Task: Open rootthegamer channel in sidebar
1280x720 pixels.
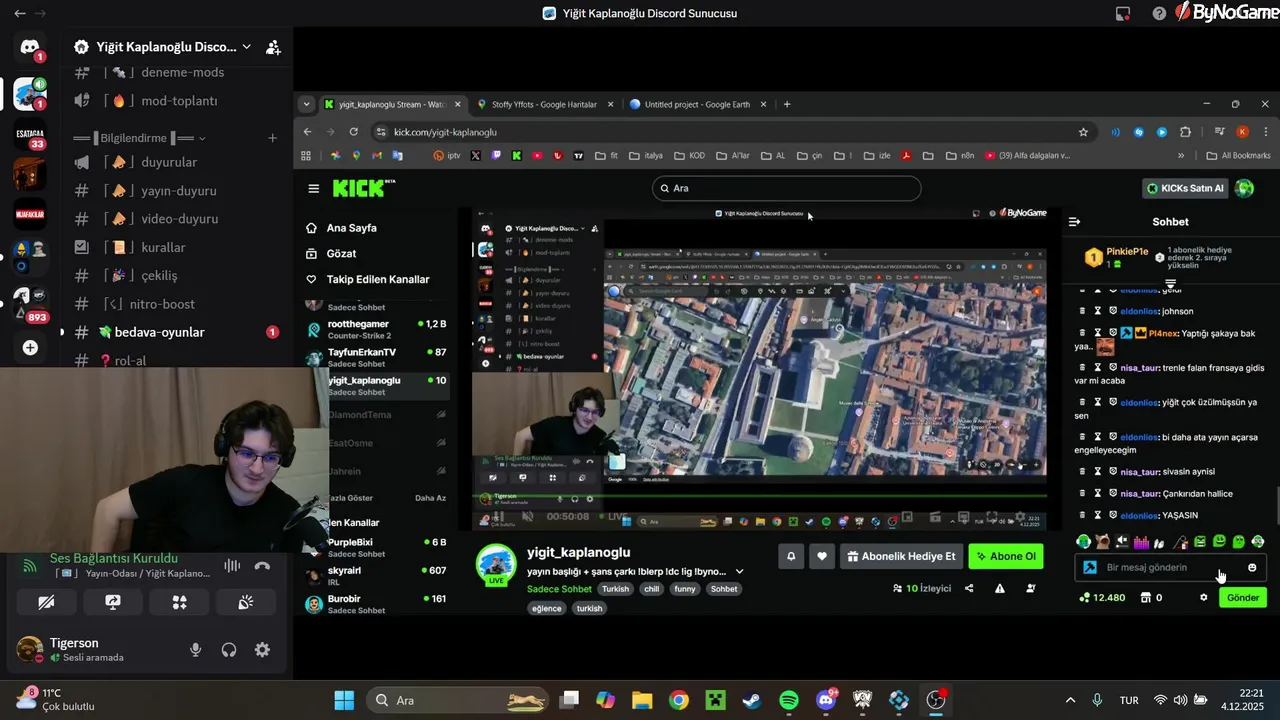Action: [x=376, y=329]
